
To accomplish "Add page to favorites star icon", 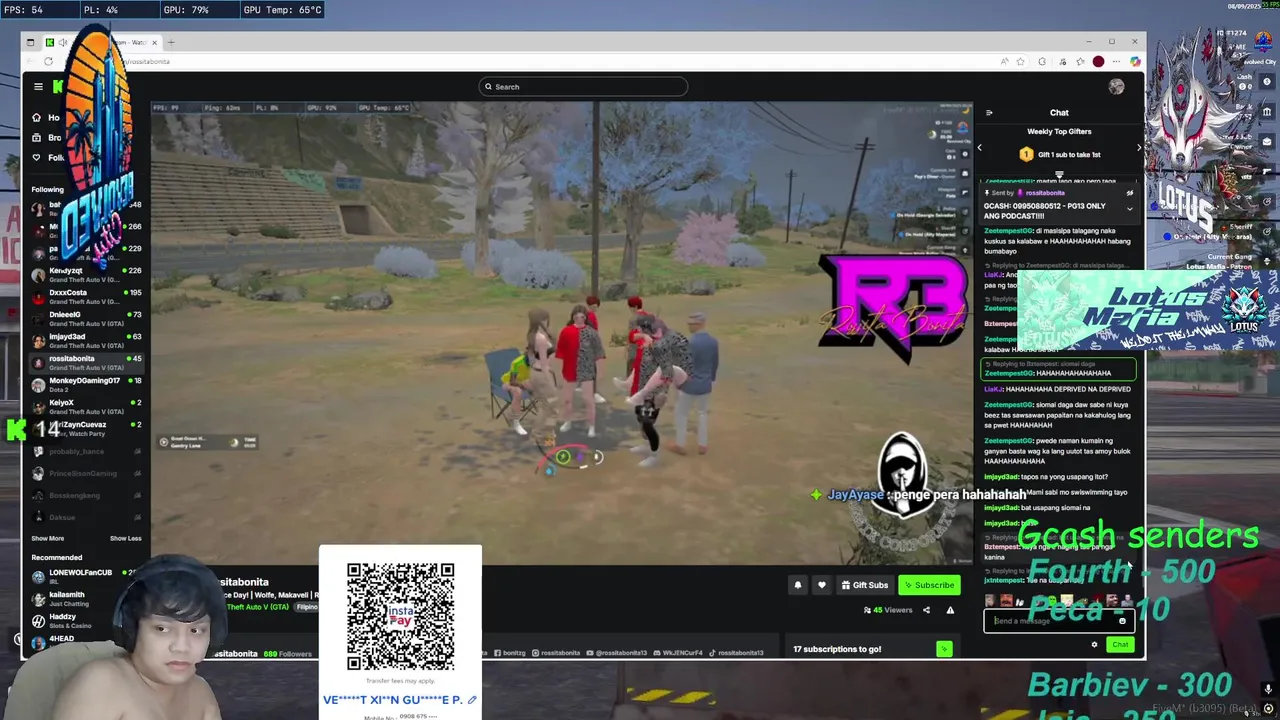I will tap(1021, 61).
